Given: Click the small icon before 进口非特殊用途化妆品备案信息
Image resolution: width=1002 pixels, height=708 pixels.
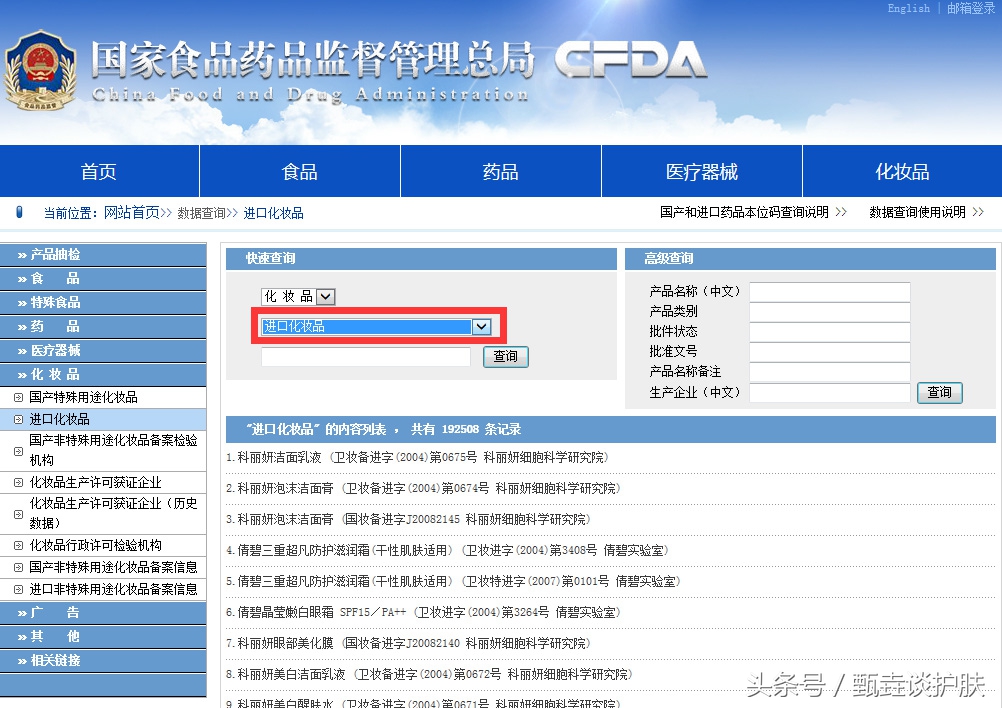Looking at the screenshot, I should click(19, 589).
